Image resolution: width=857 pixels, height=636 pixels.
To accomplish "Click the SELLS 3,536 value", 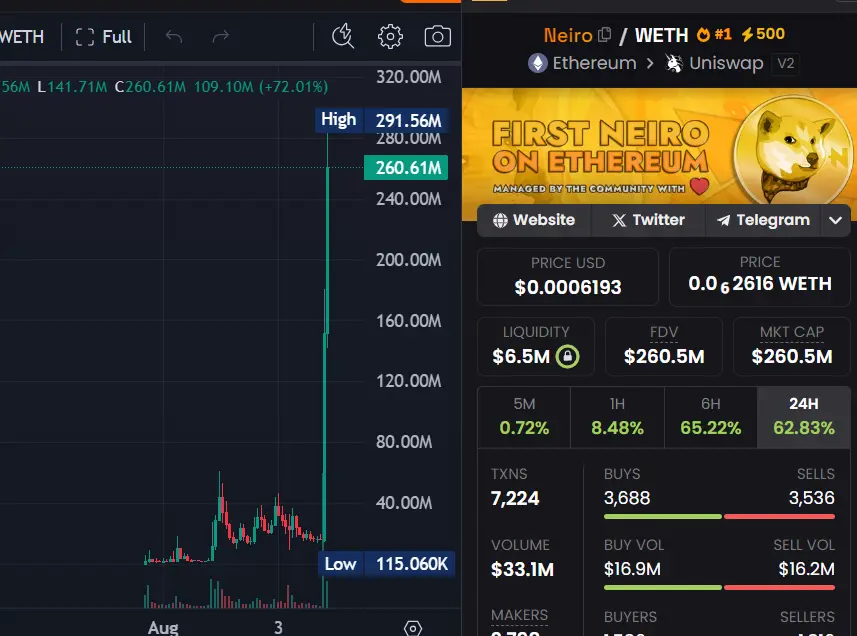I will click(x=811, y=498).
